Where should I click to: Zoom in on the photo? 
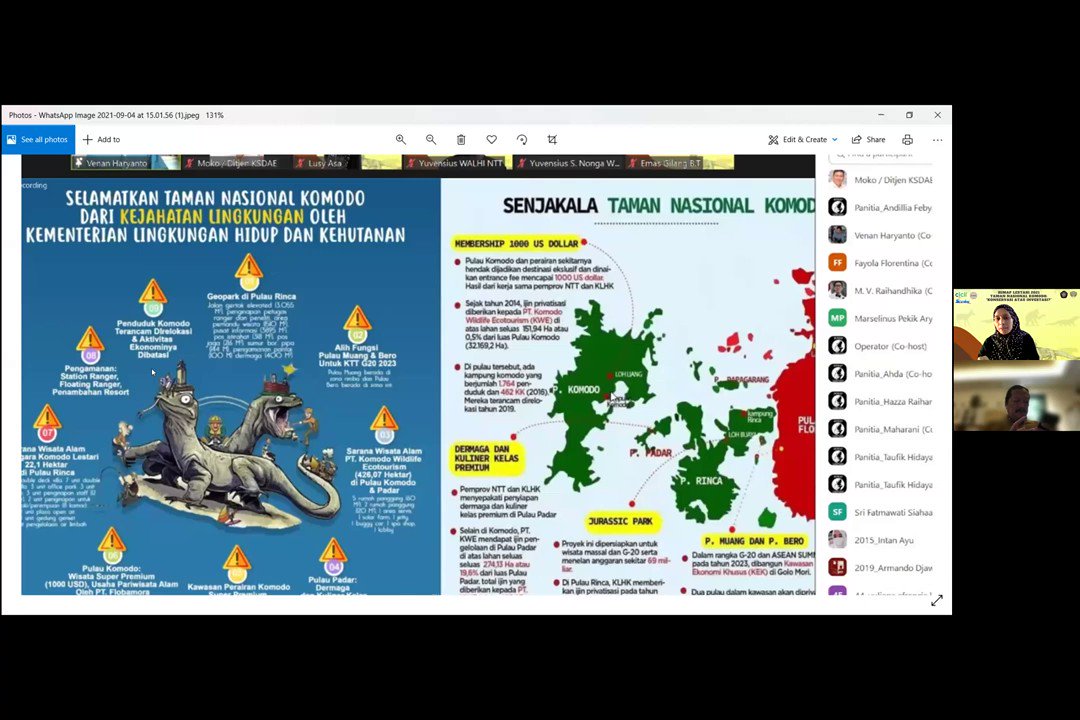coord(401,140)
